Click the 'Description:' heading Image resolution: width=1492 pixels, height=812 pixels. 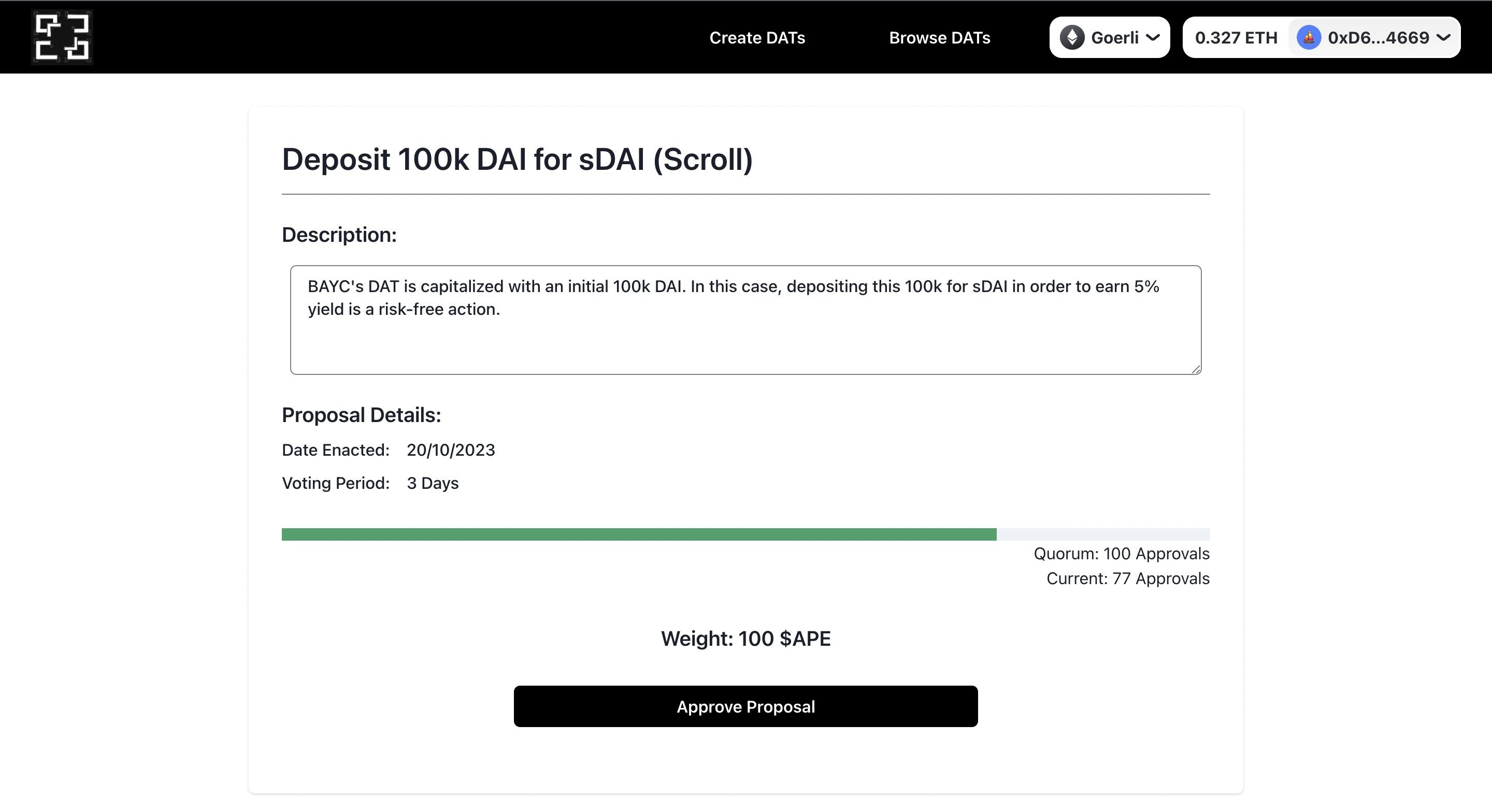coord(339,235)
